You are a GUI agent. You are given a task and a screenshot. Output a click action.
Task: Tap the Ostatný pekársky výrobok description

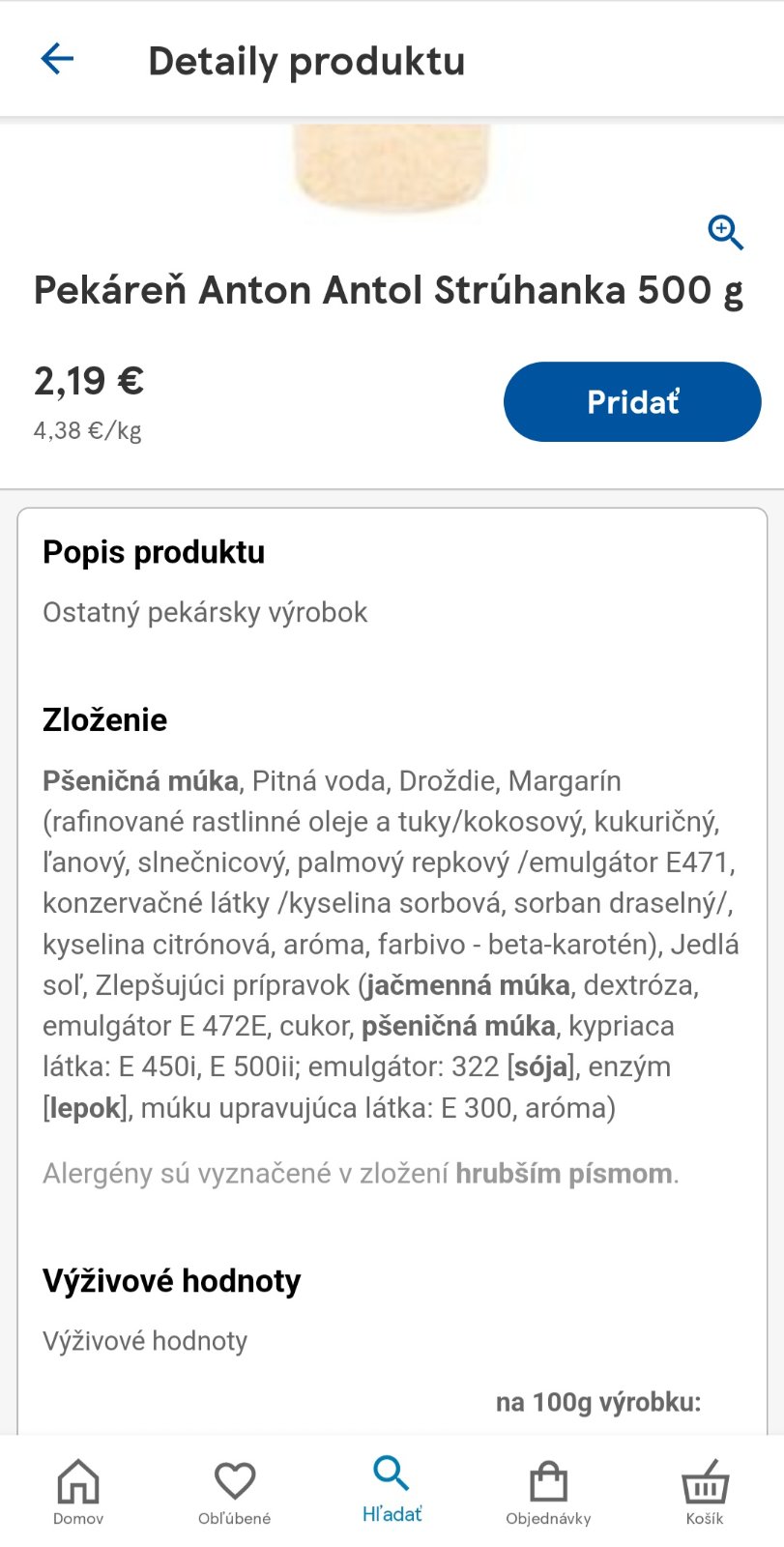coord(205,612)
